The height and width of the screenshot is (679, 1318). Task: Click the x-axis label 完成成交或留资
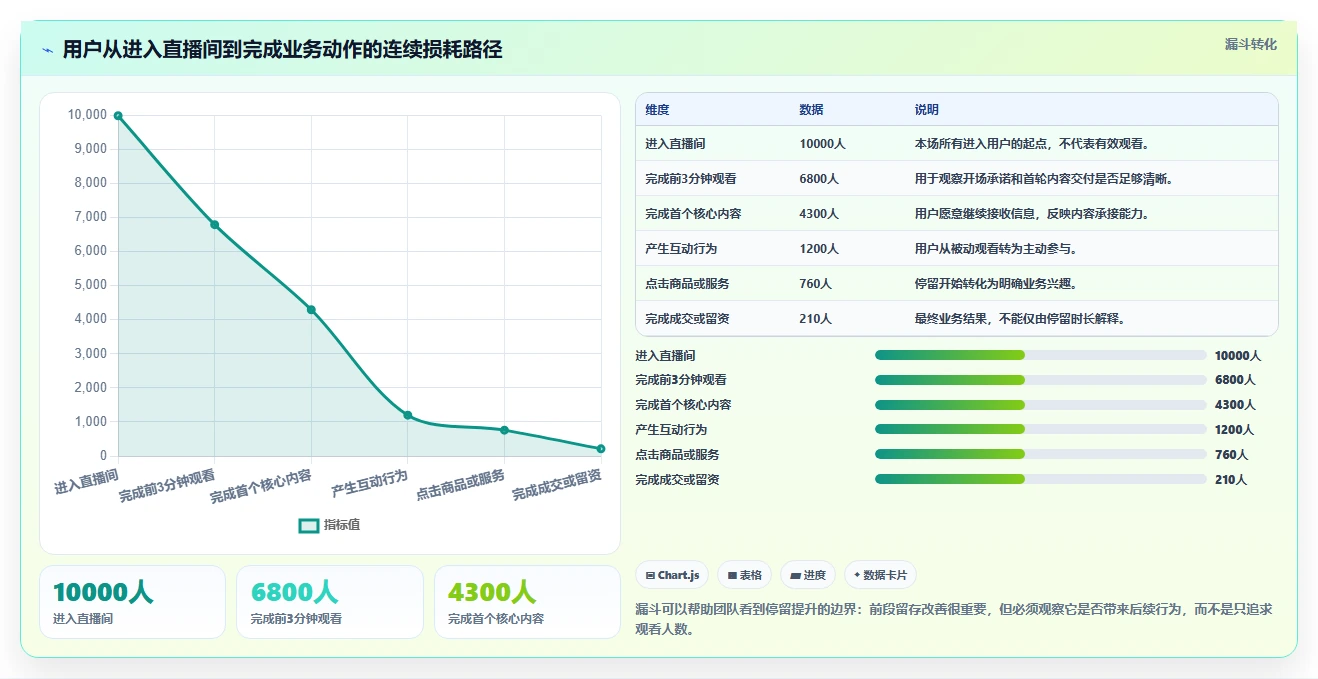[557, 485]
